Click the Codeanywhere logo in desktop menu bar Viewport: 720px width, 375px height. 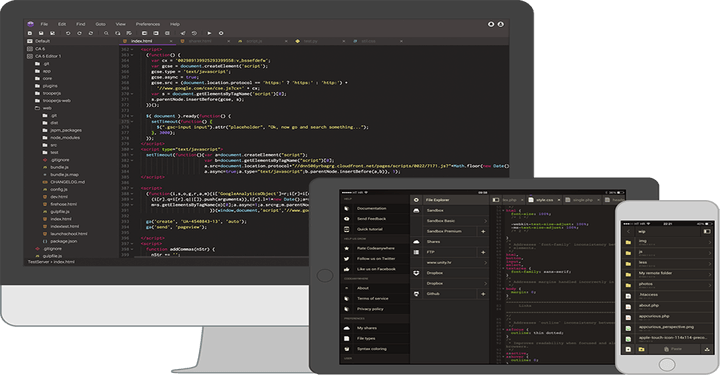coord(30,24)
